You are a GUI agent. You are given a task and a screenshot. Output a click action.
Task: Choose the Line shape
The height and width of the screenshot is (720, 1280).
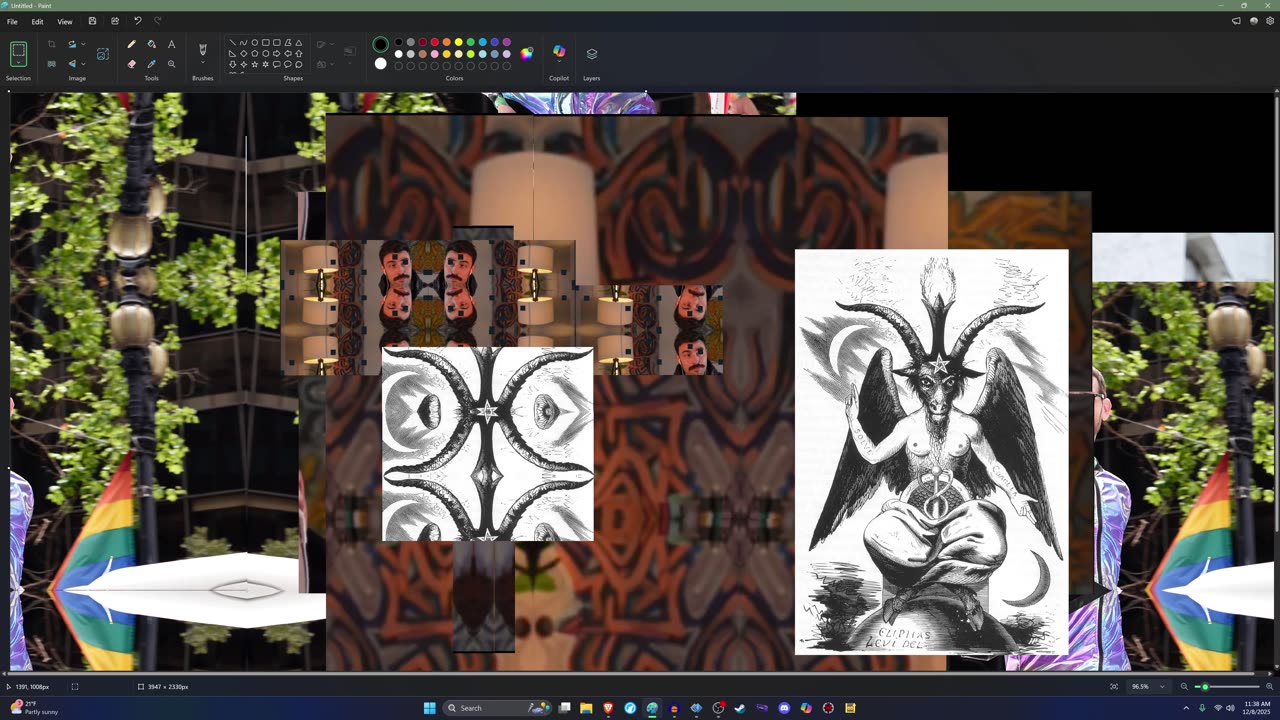tap(232, 42)
